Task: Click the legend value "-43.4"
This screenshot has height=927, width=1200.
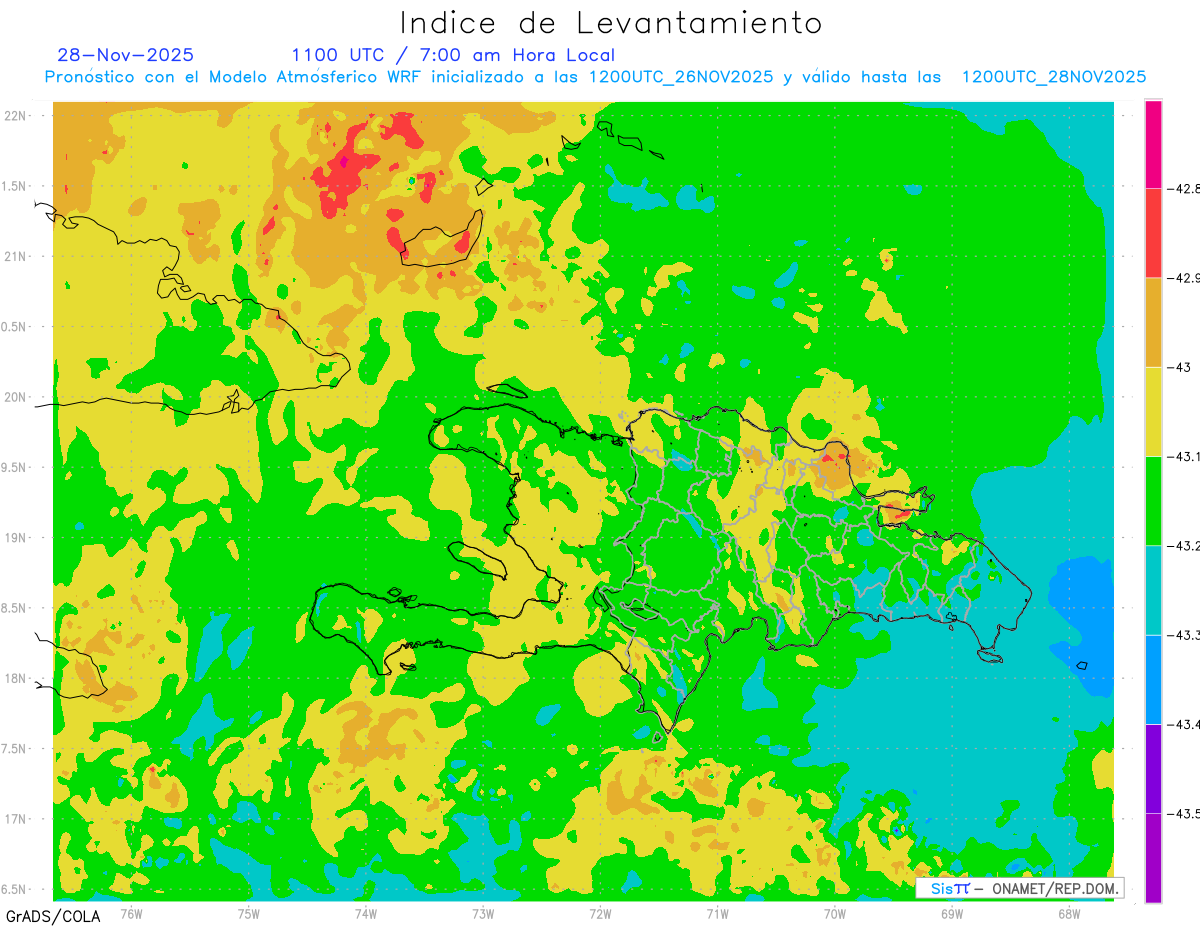Action: (1183, 724)
